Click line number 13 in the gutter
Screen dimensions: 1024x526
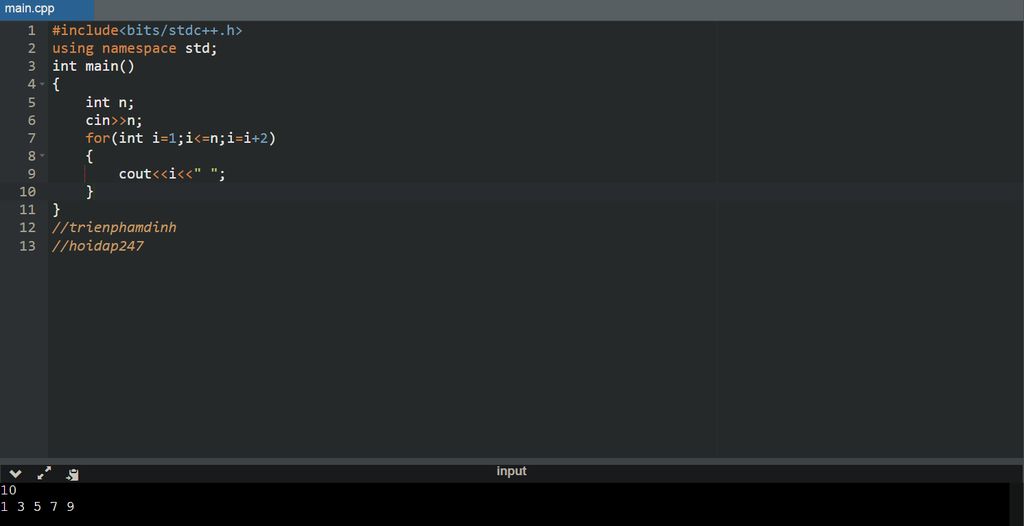tap(28, 246)
